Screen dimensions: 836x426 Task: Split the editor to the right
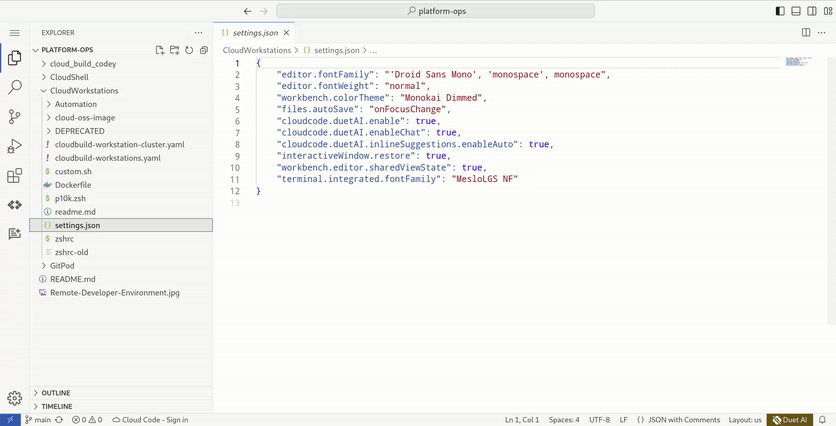click(806, 33)
